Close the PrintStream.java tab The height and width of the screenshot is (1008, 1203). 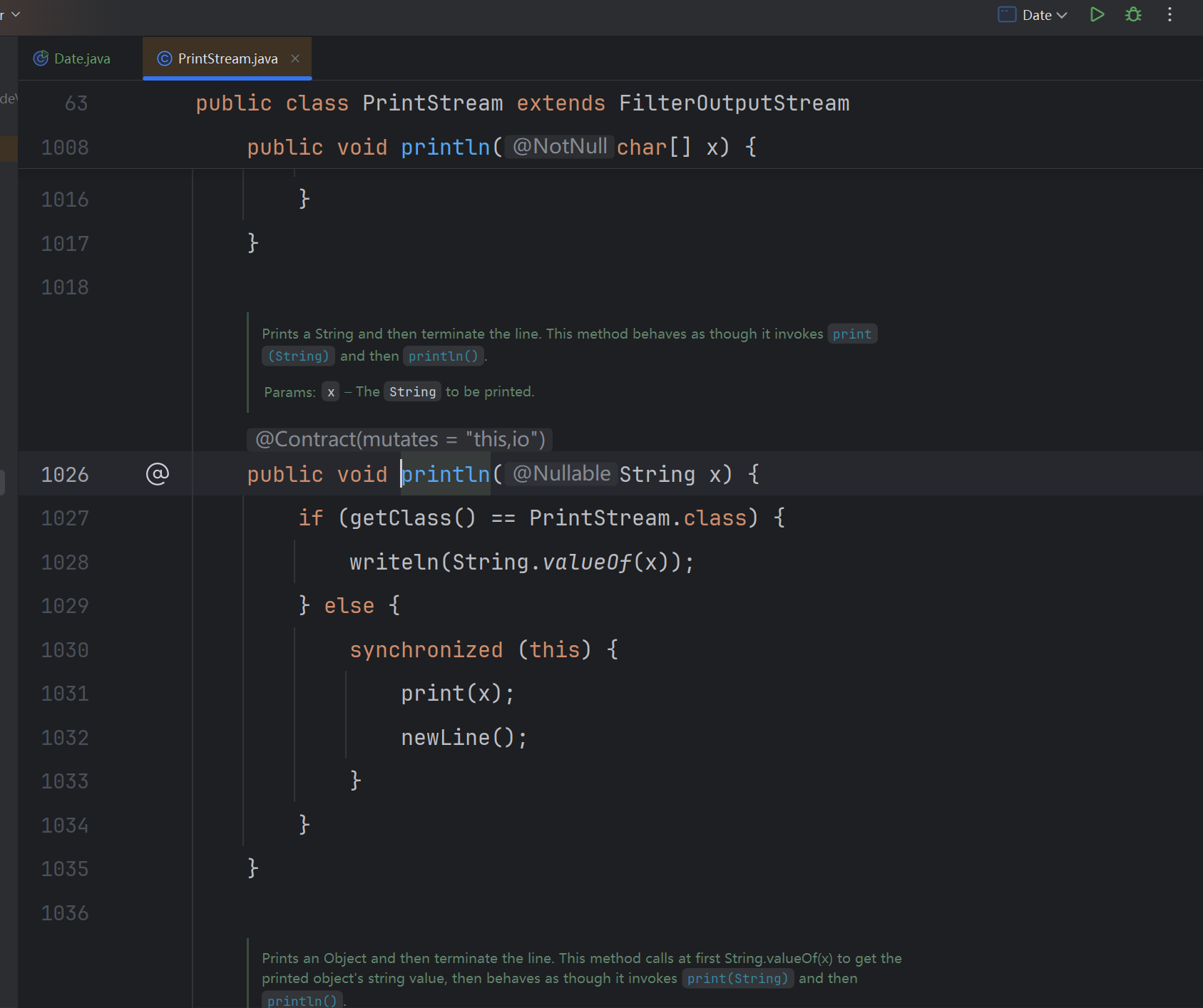click(295, 58)
